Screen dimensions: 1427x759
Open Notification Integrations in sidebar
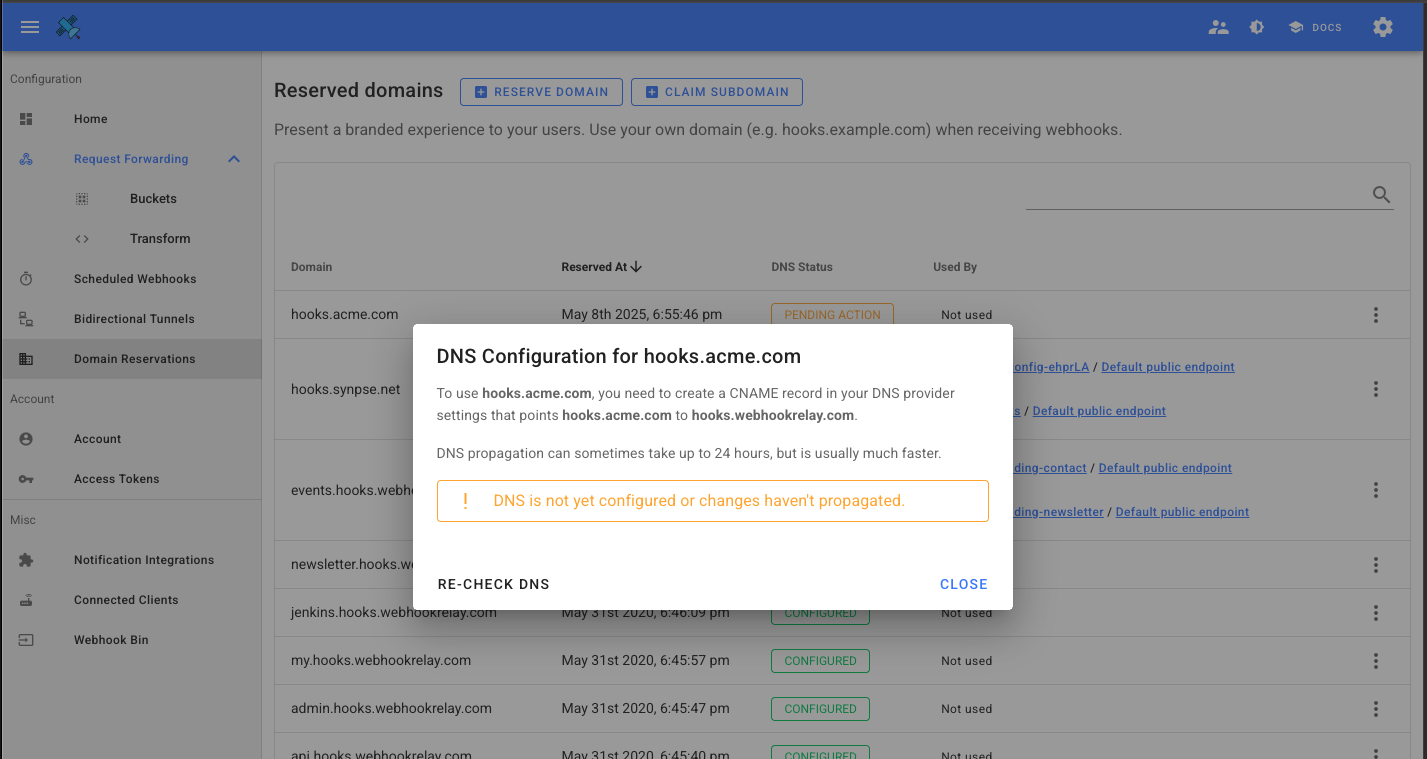143,560
